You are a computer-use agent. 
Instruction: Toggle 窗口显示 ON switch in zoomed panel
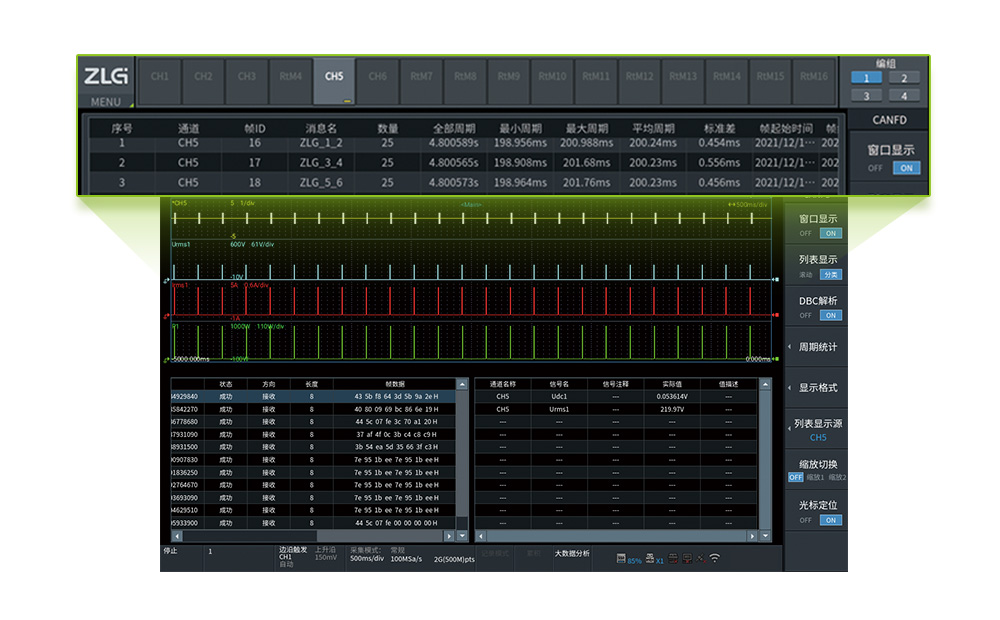pos(907,168)
